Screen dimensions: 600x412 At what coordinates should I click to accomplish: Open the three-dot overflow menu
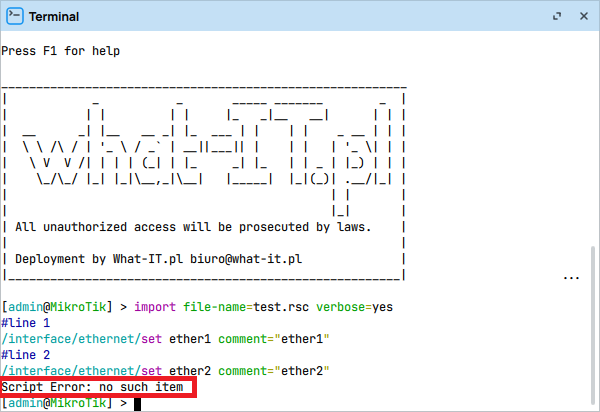(572, 277)
